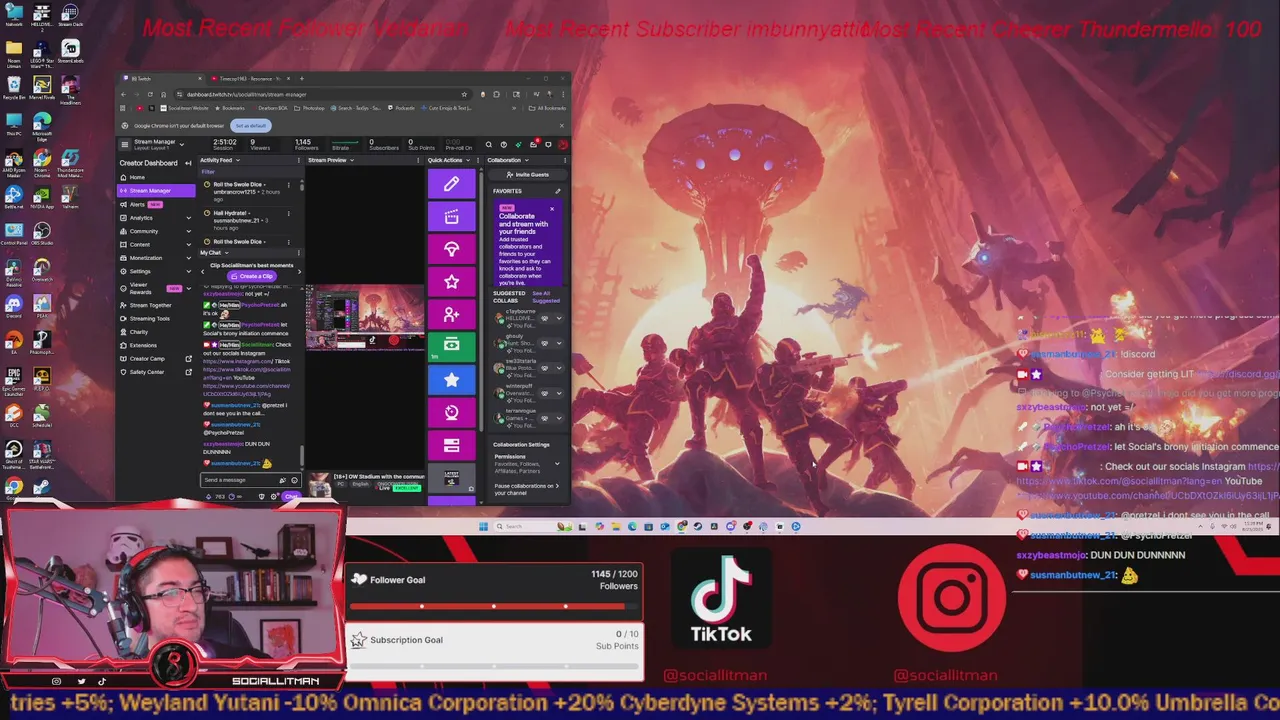The width and height of the screenshot is (1280, 720).
Task: Open search in the Twitch dashboard top bar
Action: [489, 145]
